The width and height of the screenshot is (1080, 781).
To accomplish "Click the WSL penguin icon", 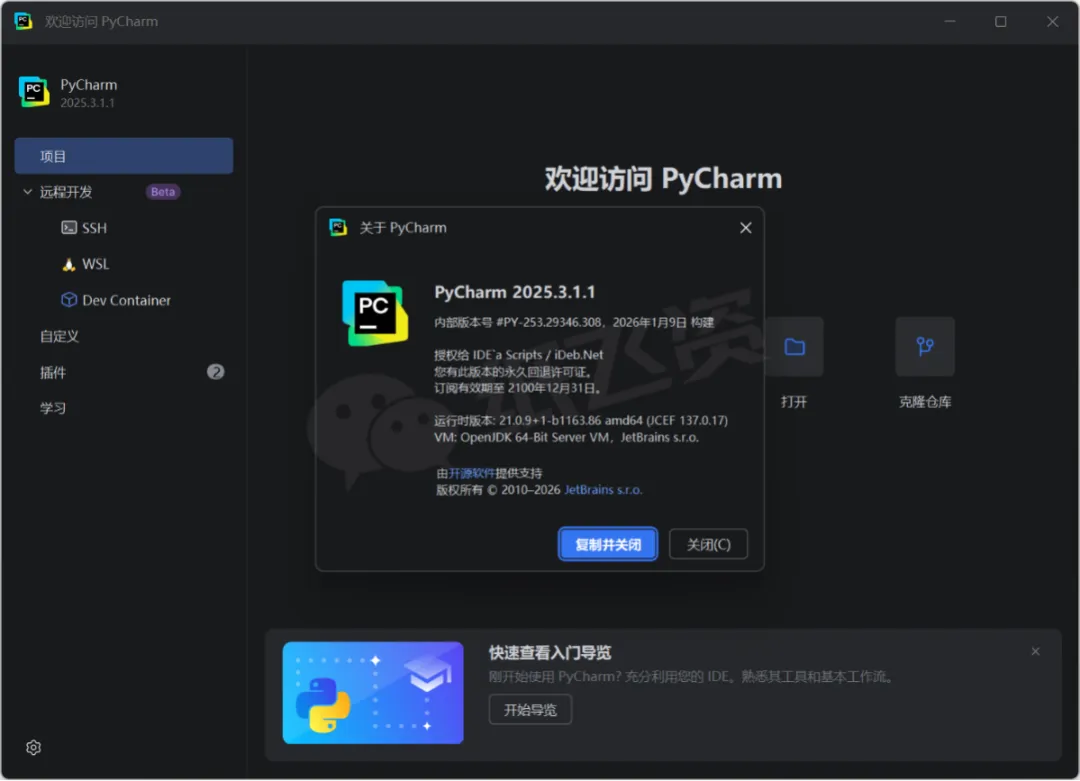I will [69, 264].
